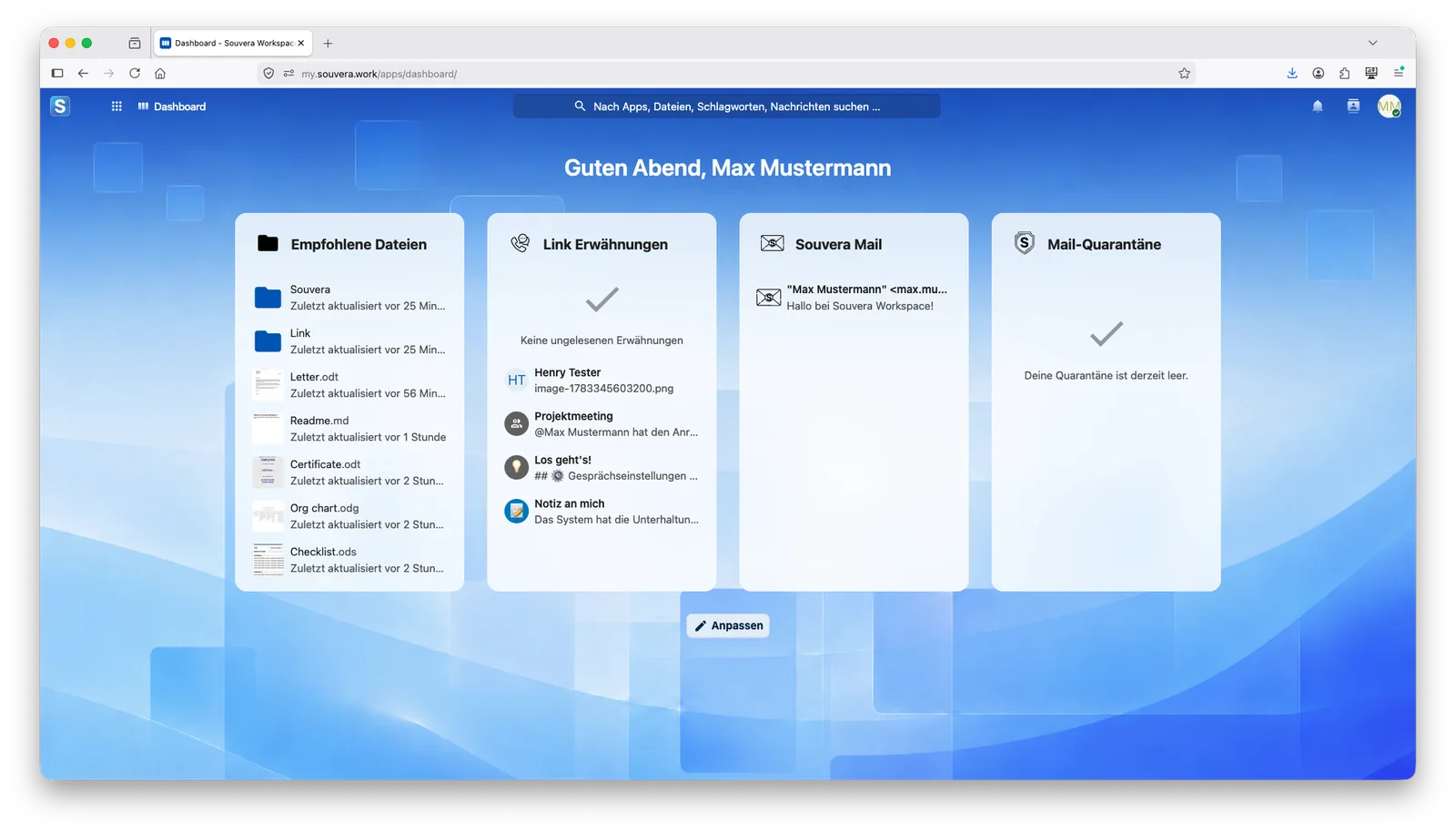Click the Souvera Mail header icon
The height and width of the screenshot is (833, 1456).
tap(772, 243)
